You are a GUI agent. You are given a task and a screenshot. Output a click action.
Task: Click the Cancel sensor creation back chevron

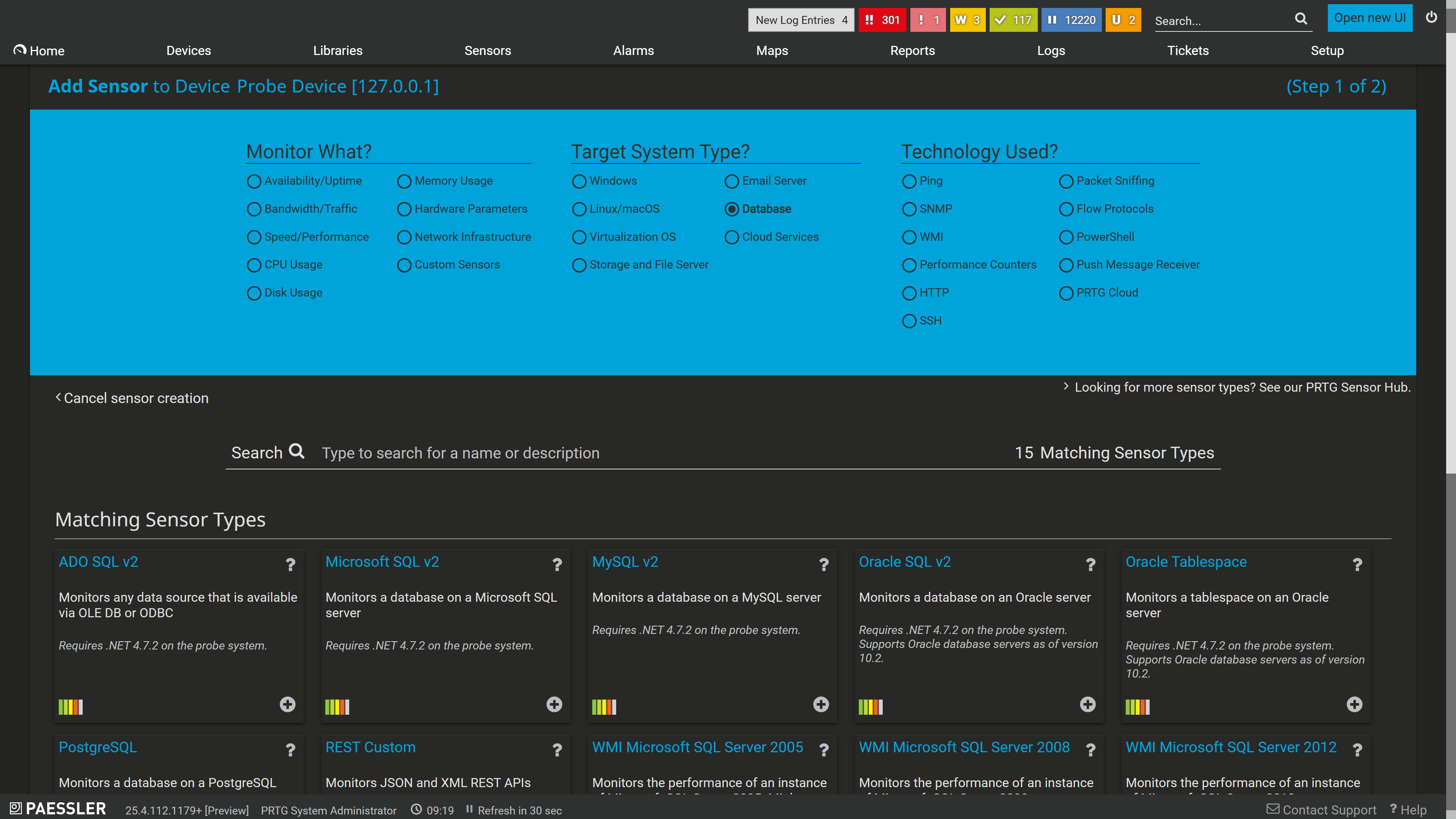58,397
